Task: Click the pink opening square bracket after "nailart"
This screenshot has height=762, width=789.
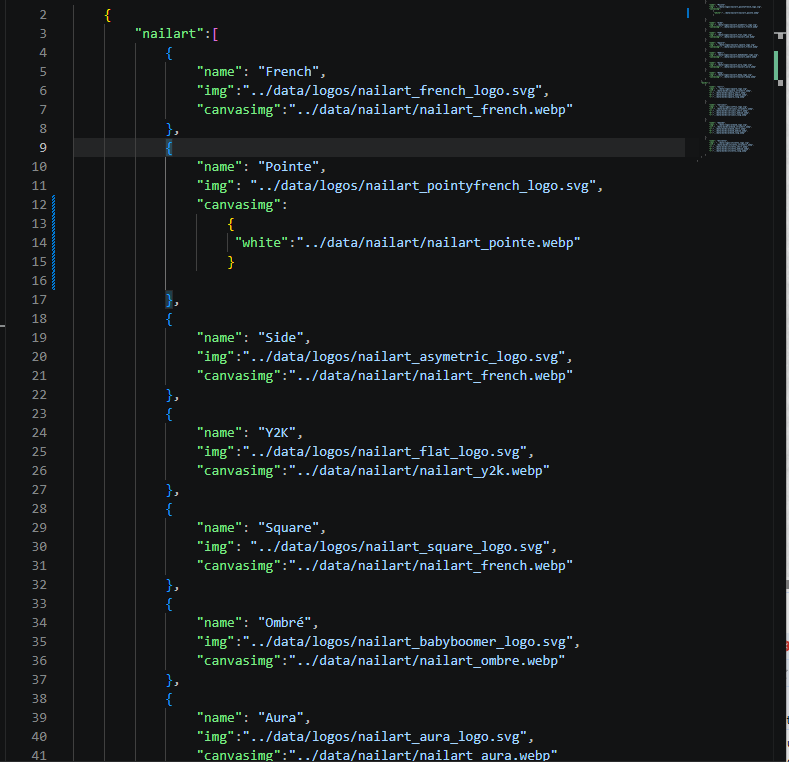Action: (215, 34)
